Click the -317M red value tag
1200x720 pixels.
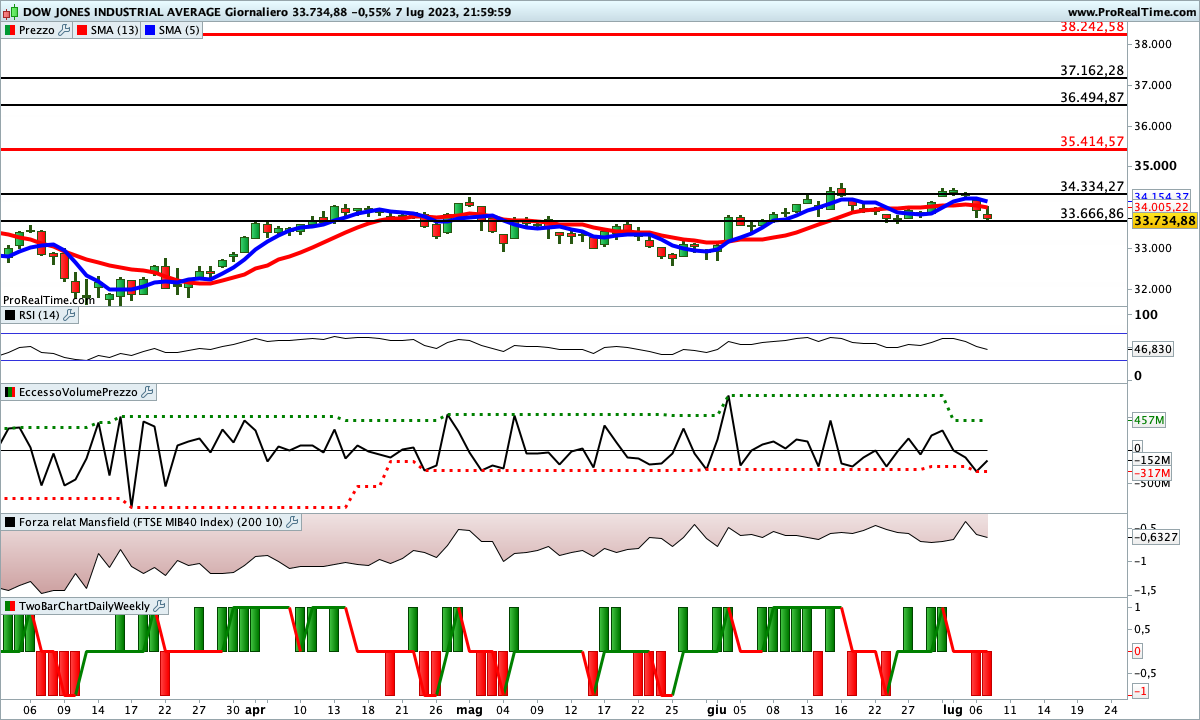tap(1150, 473)
